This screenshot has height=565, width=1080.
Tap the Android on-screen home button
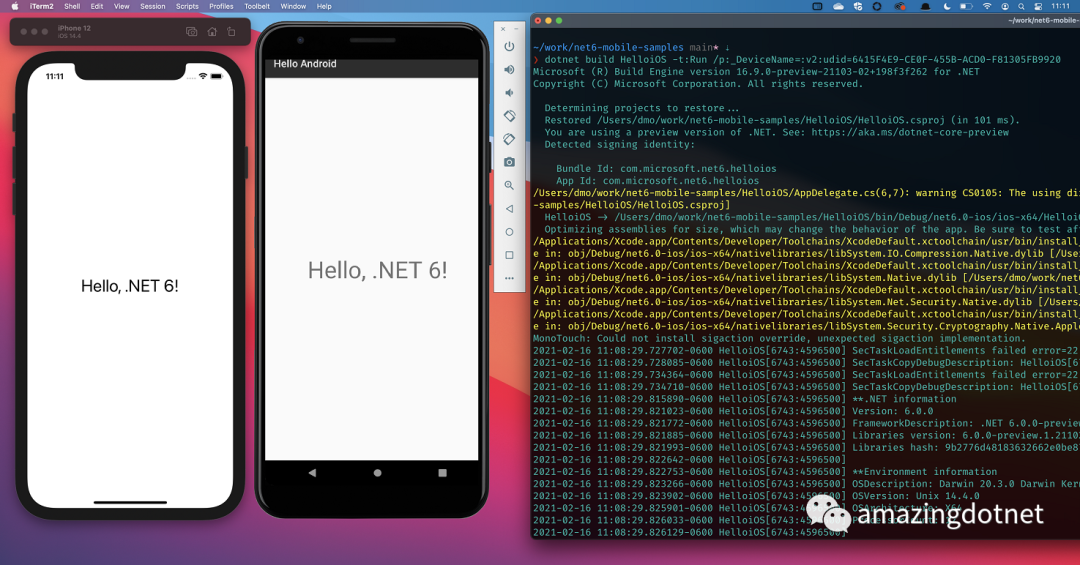tap(377, 473)
